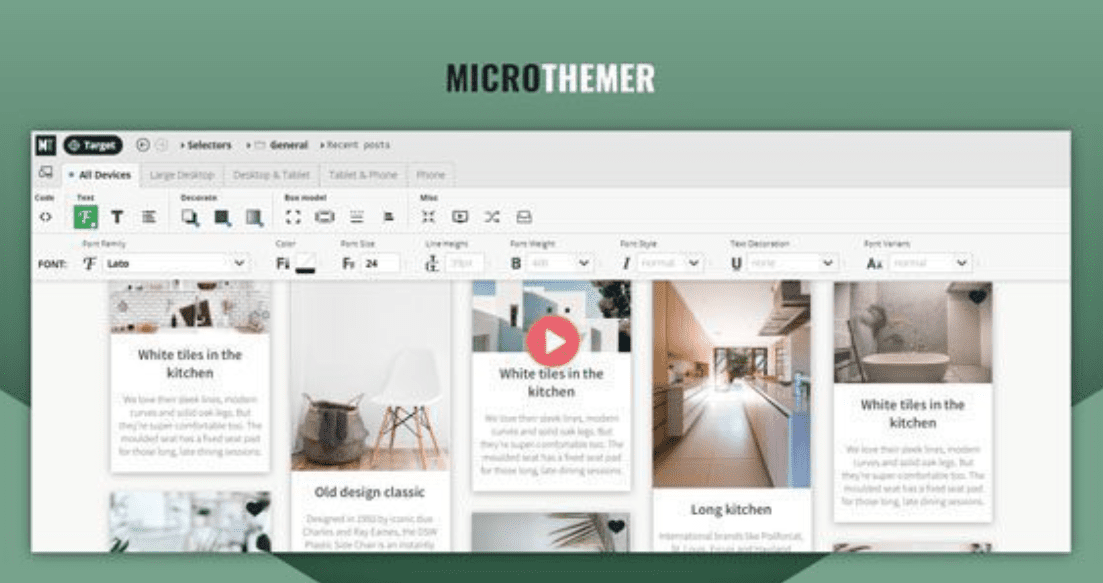Toggle the responsive device view icon
The image size is (1103, 583).
(x=45, y=174)
